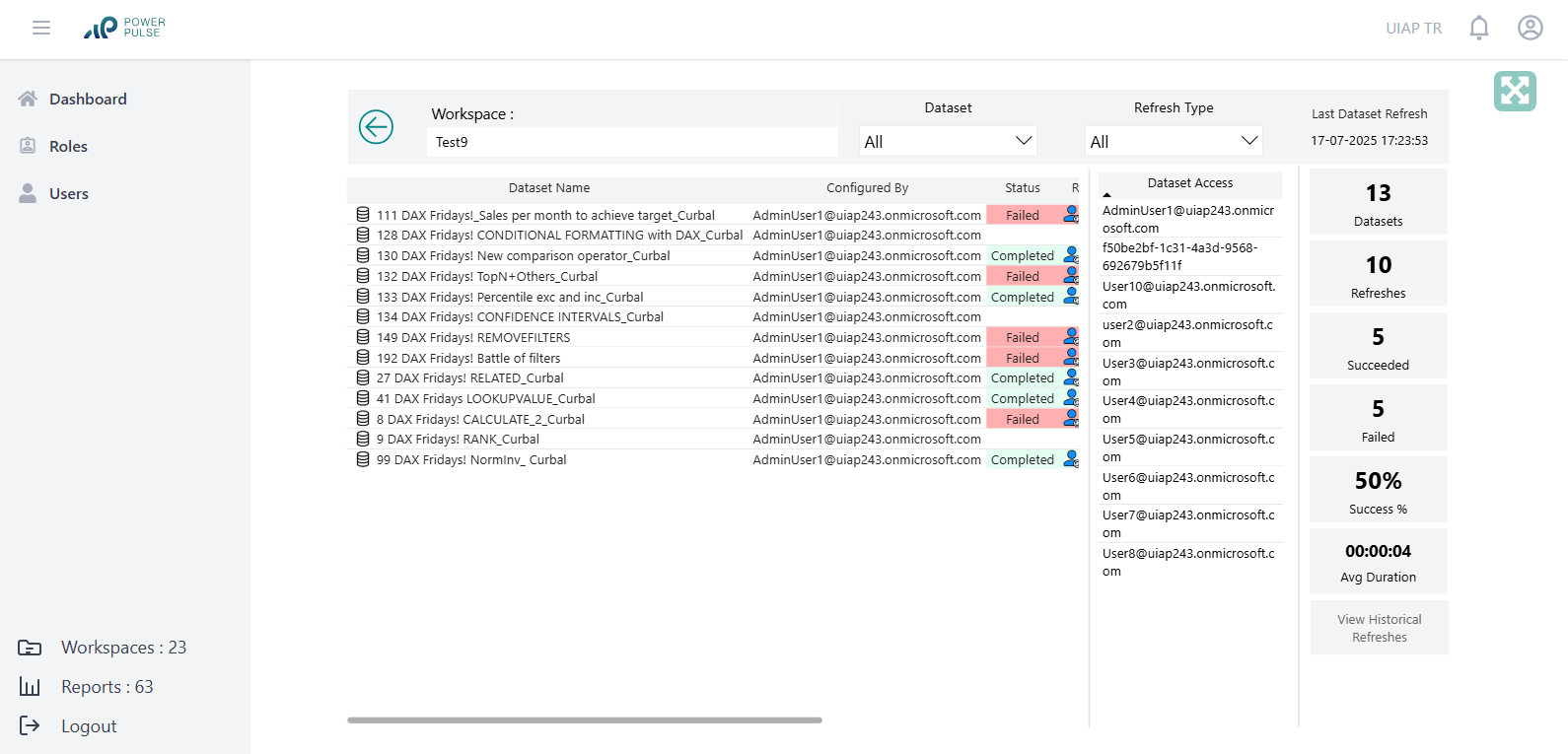This screenshot has width=1568, height=754.
Task: Click user icon for 27 DAX Fridays row
Action: tap(1071, 377)
